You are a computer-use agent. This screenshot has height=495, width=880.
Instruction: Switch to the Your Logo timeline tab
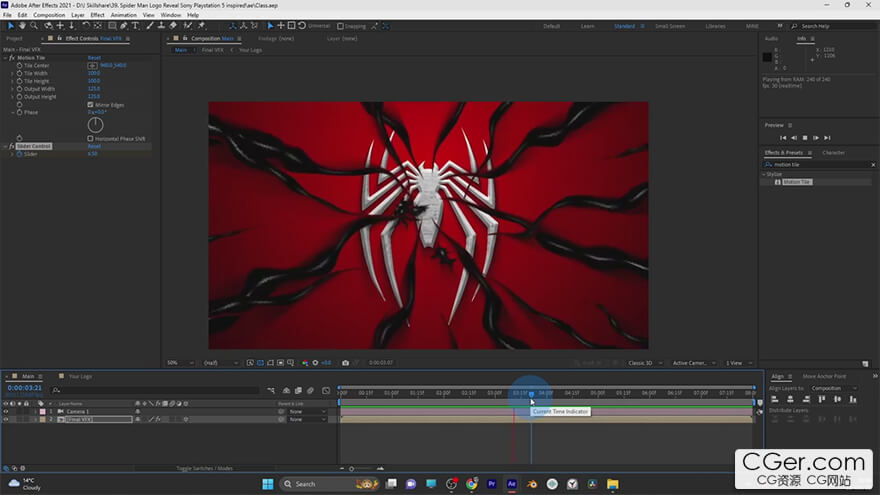point(80,377)
